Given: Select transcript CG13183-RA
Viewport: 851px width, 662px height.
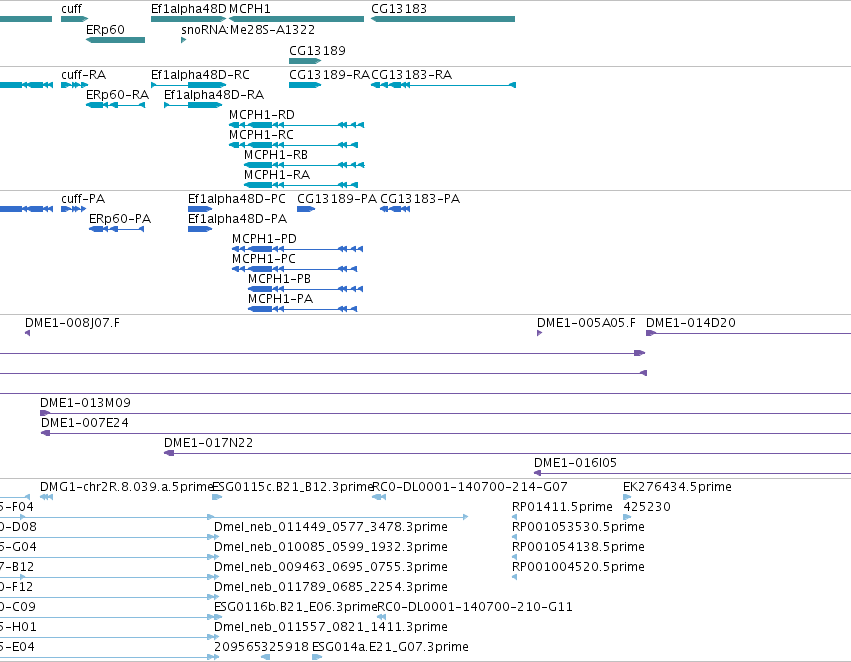Looking at the screenshot, I should coord(443,85).
